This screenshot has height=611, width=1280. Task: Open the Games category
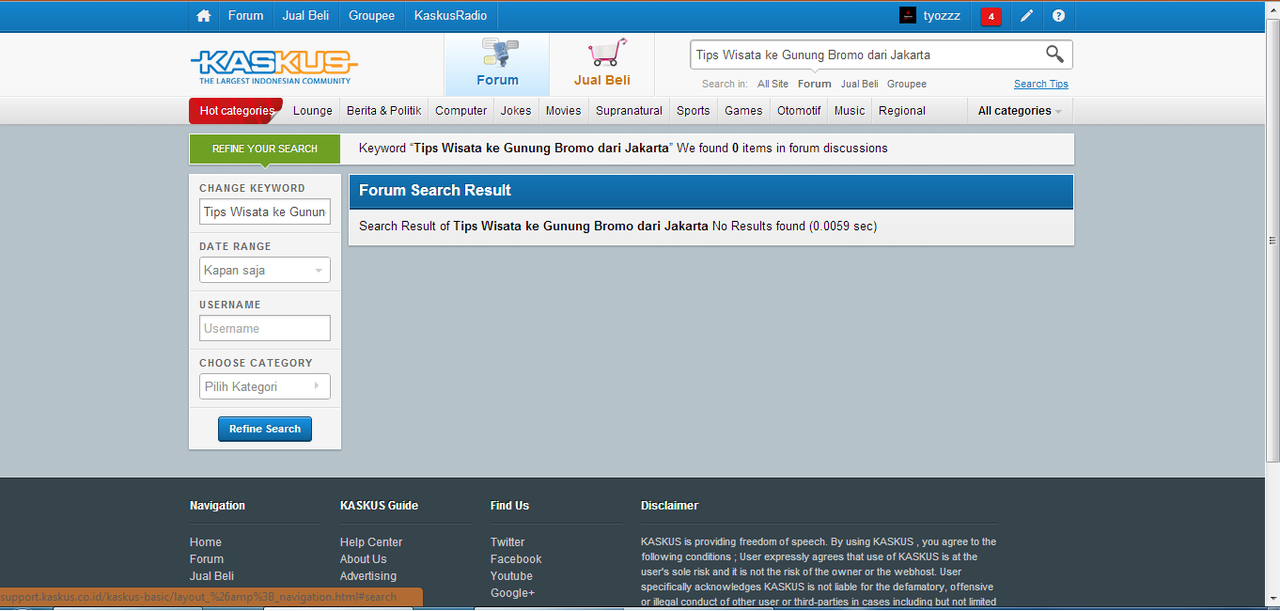click(x=743, y=111)
